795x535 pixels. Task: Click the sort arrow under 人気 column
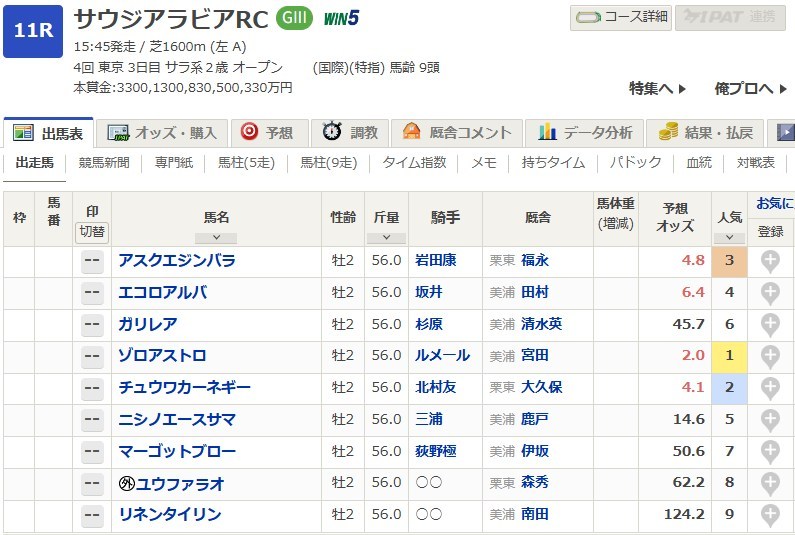pos(729,238)
